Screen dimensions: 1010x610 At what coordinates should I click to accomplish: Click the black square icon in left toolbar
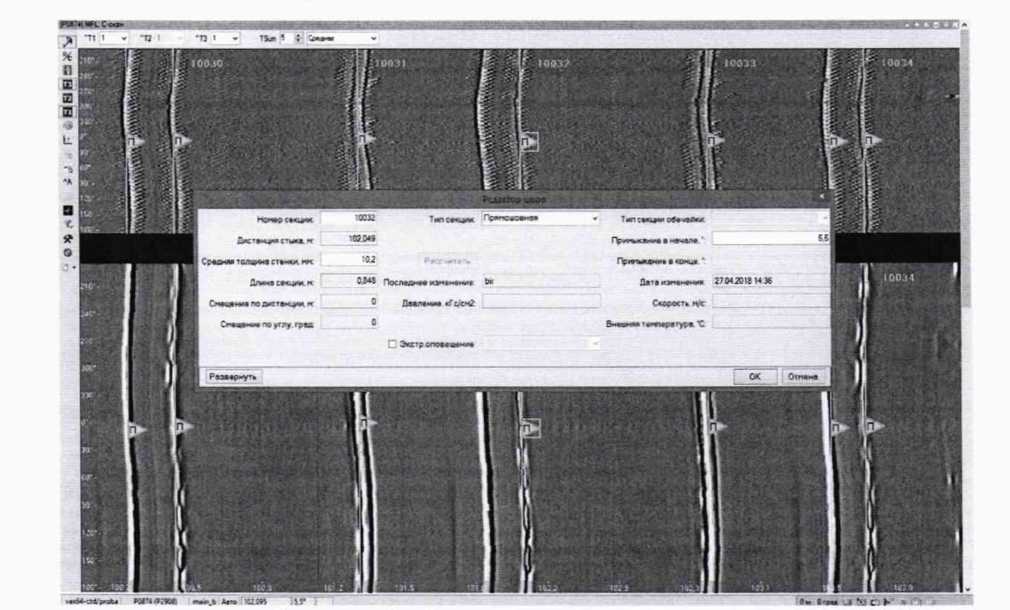[68, 211]
